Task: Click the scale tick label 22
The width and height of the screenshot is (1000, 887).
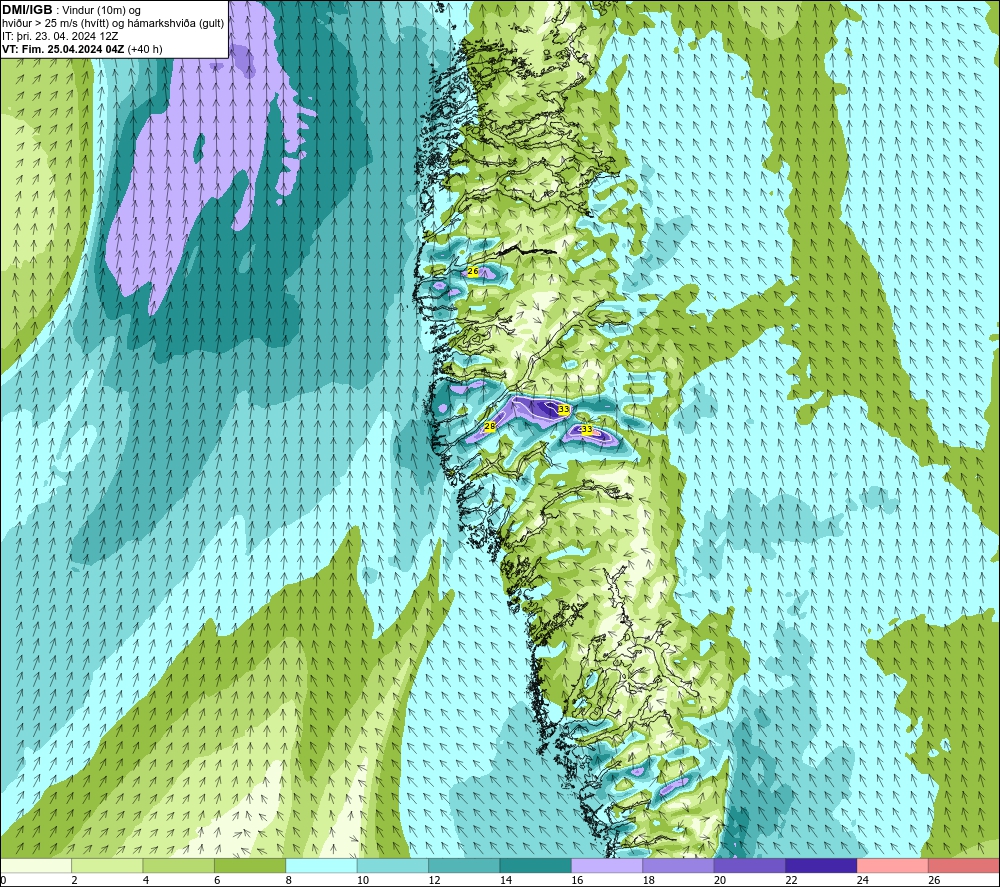Action: pos(791,880)
